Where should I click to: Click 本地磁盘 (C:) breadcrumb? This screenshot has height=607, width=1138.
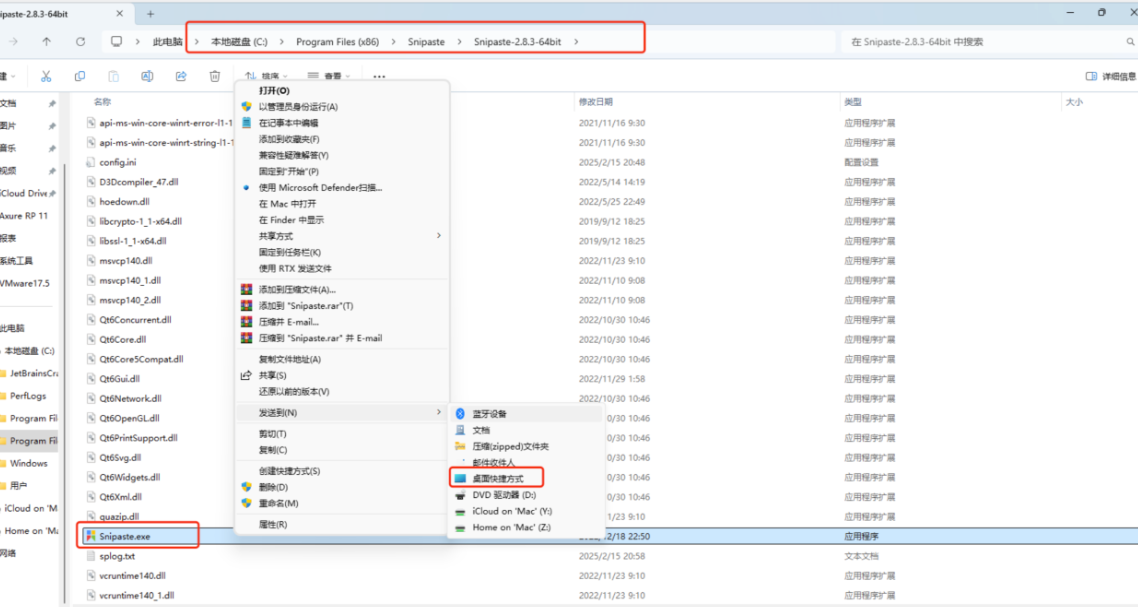[x=240, y=41]
